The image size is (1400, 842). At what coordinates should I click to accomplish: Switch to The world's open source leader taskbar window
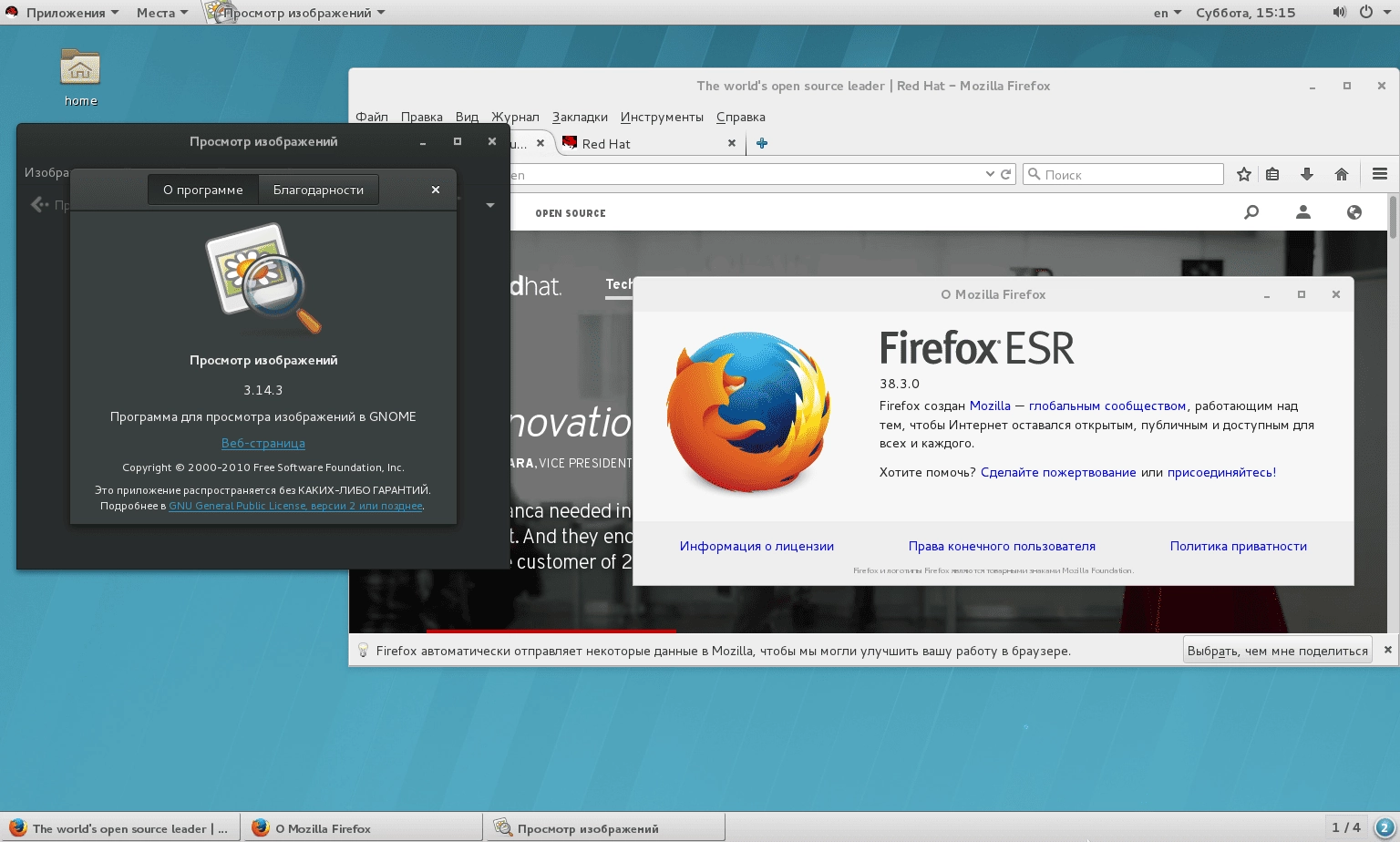pos(120,827)
